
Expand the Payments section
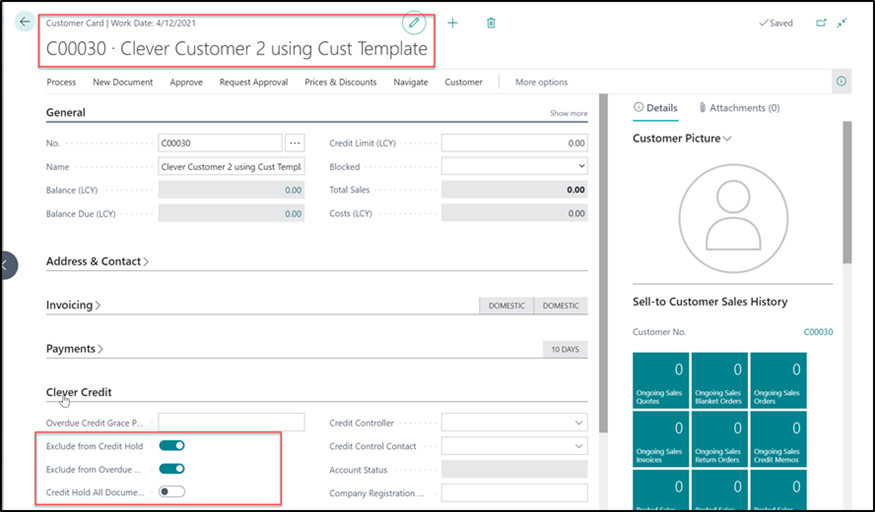click(x=75, y=349)
